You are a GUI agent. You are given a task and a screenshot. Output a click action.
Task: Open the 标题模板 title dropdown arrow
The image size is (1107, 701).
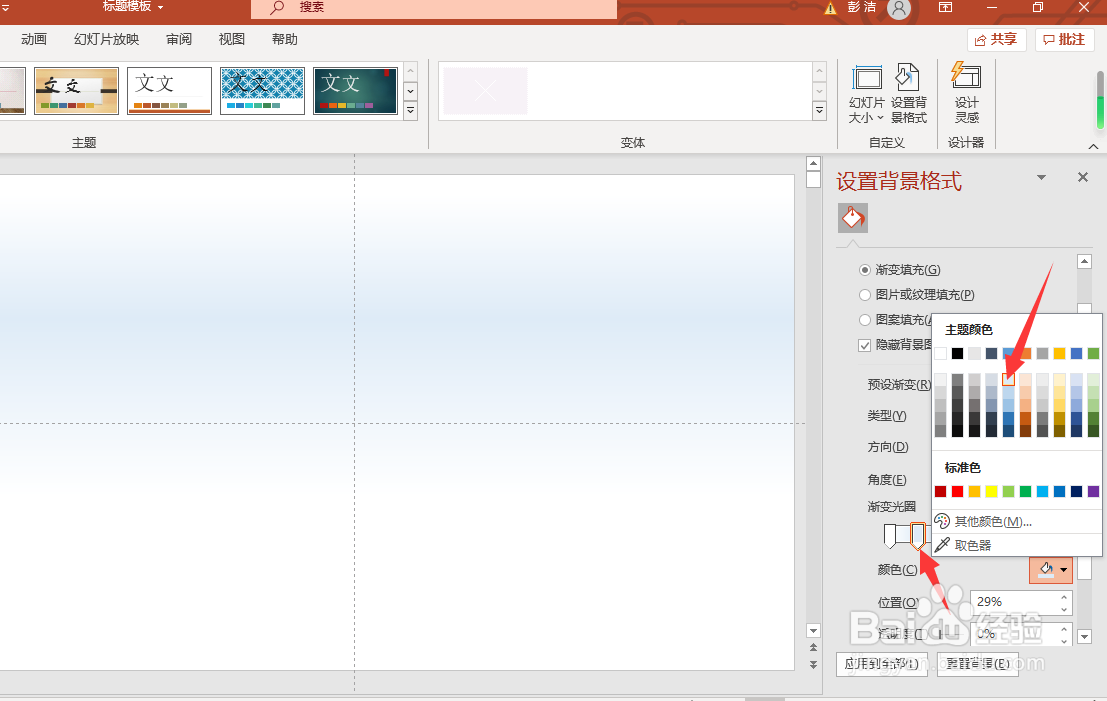click(x=160, y=7)
